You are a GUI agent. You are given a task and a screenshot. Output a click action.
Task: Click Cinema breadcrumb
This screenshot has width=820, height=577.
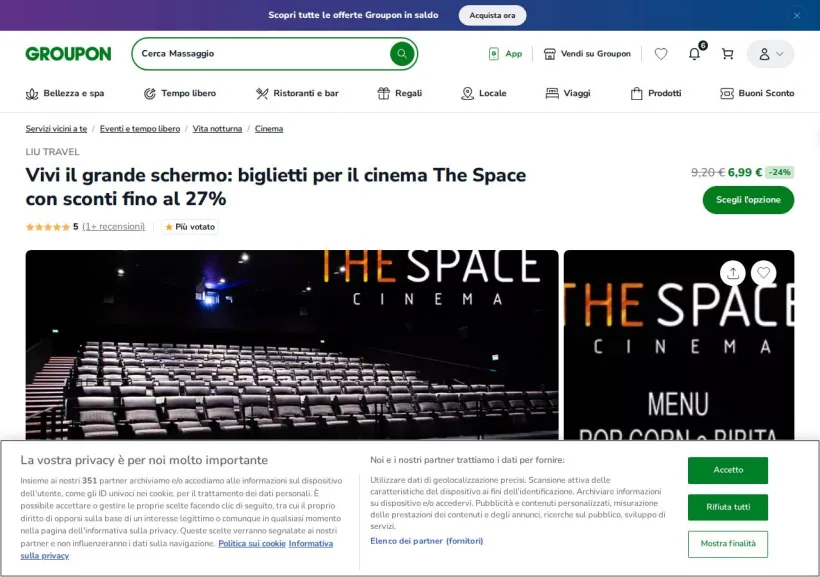coord(269,129)
